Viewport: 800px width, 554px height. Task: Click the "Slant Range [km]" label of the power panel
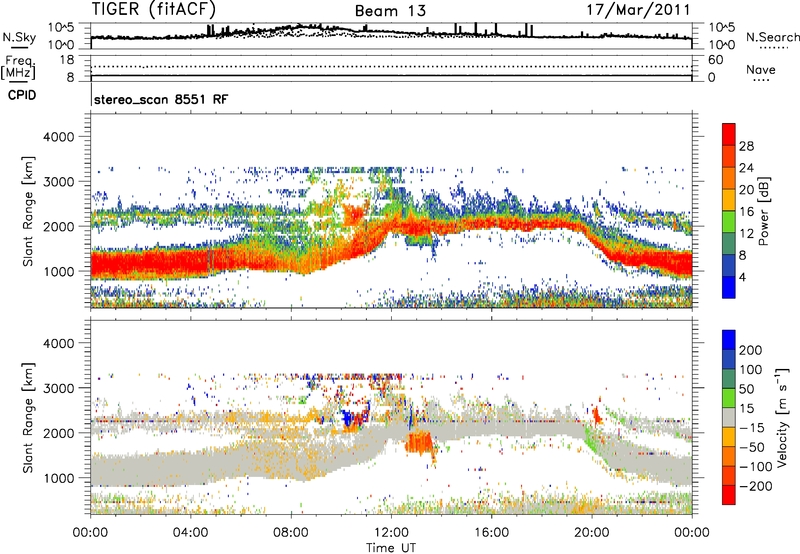pyautogui.click(x=28, y=211)
